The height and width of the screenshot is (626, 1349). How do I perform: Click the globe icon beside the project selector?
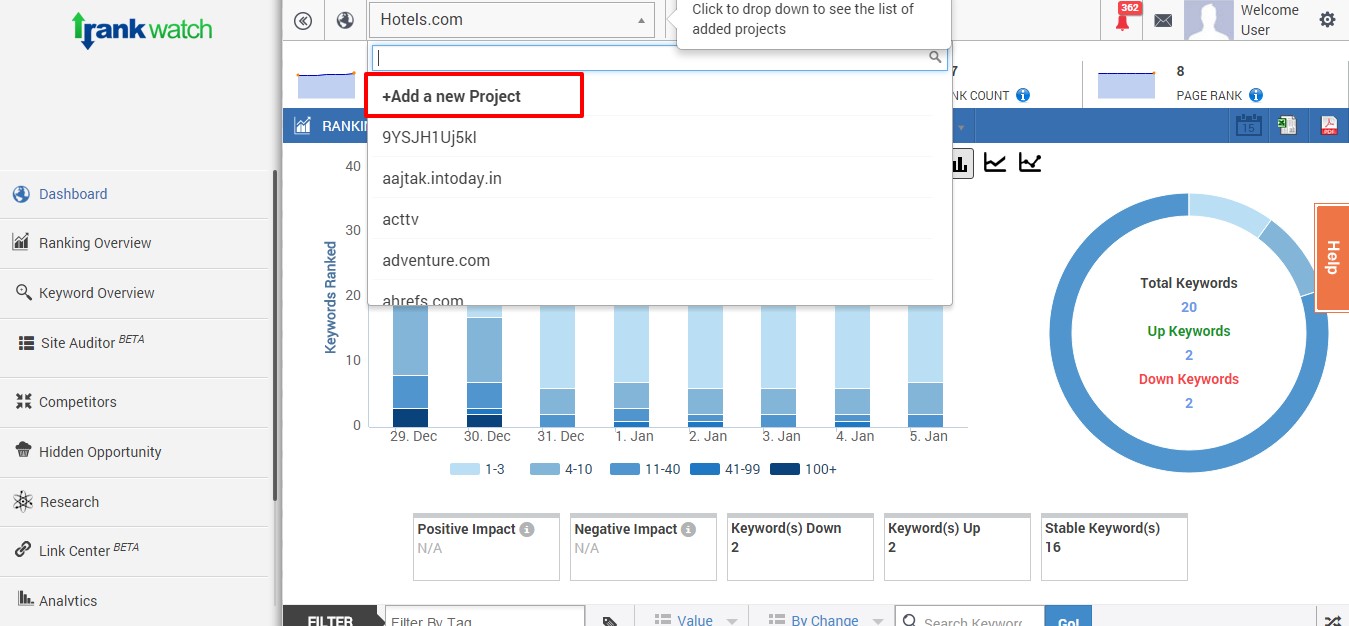pos(345,20)
